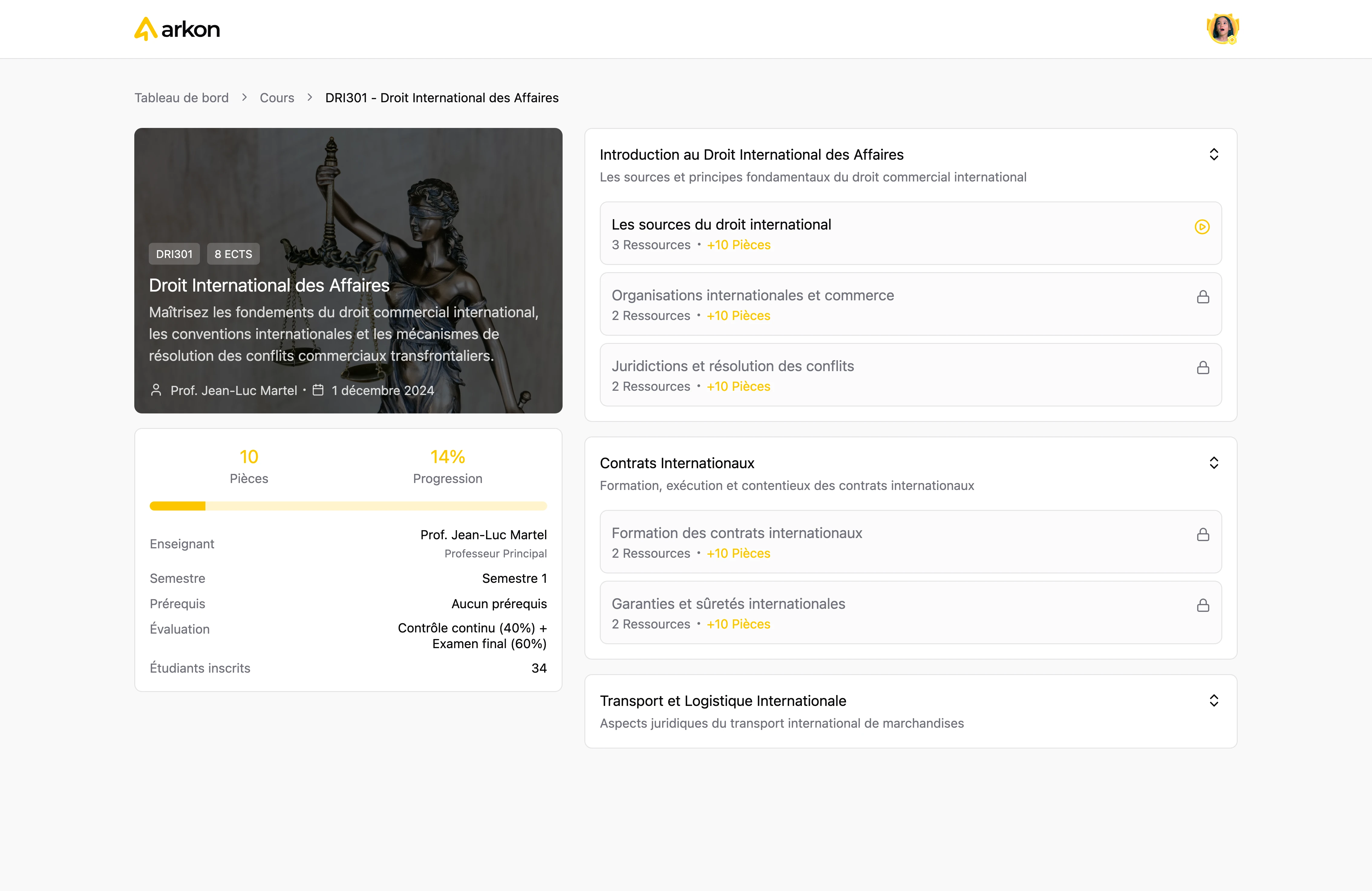Click the Lady Justice course banner image

(x=348, y=270)
